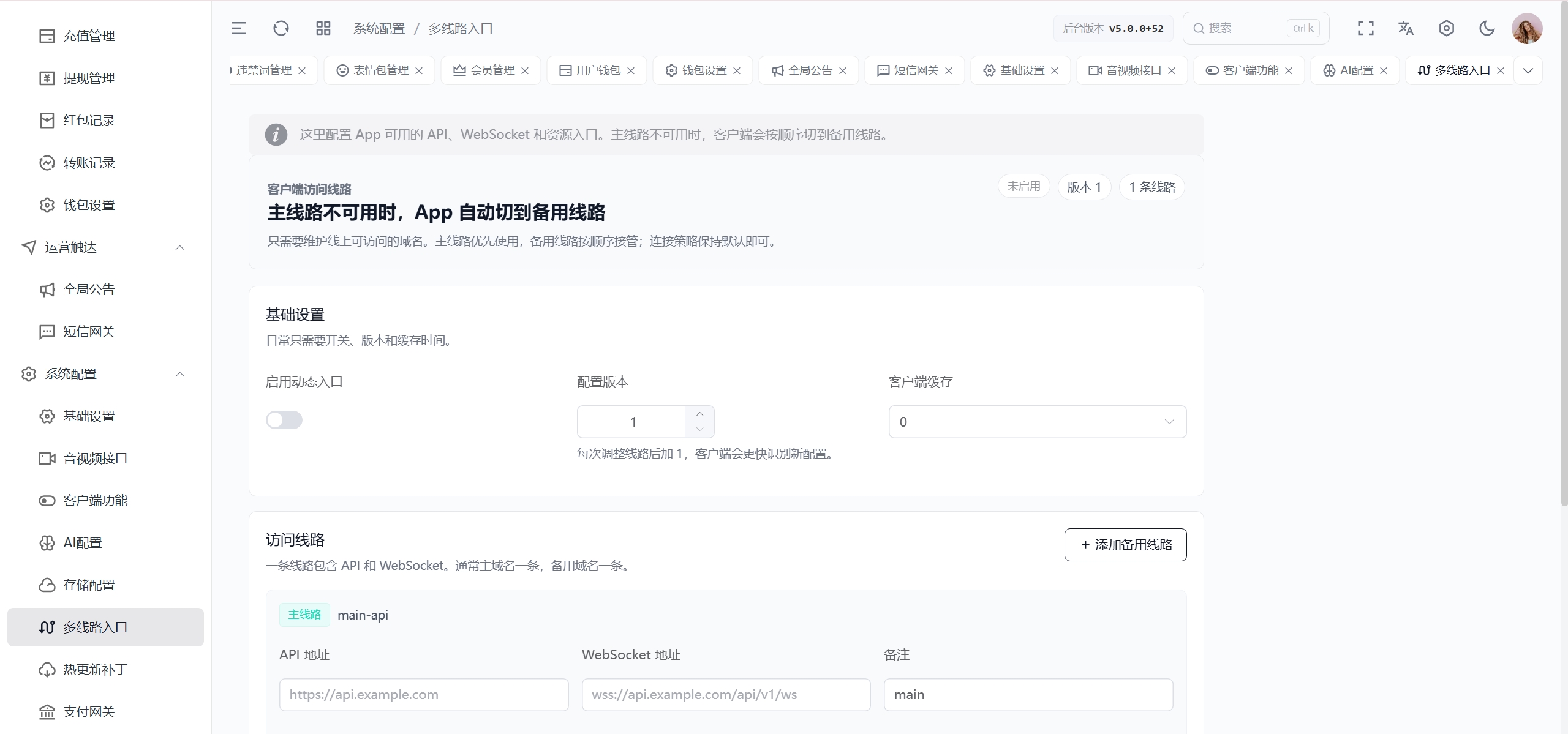
Task: Open 客户端功能 in the sidebar
Action: tap(105, 501)
